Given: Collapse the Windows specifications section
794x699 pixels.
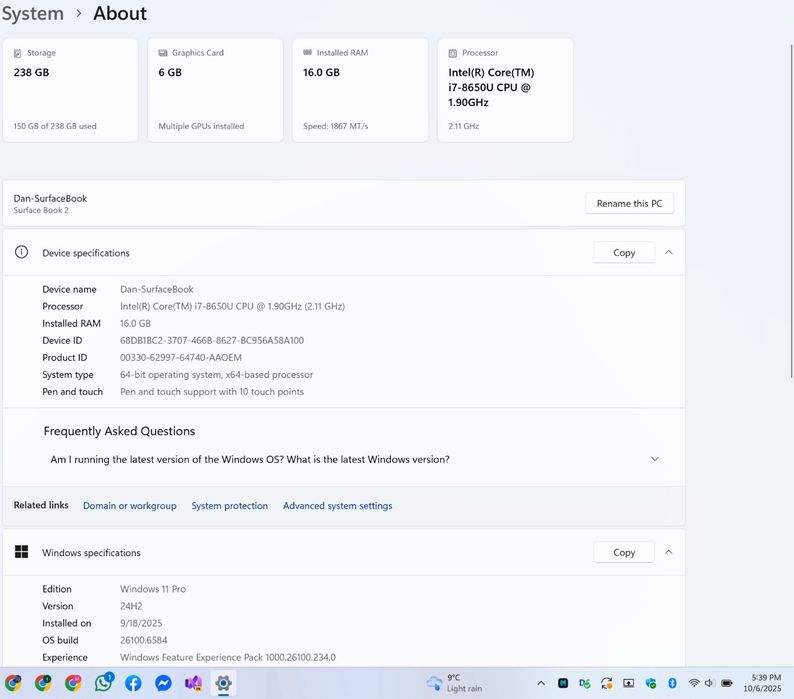Looking at the screenshot, I should [668, 552].
